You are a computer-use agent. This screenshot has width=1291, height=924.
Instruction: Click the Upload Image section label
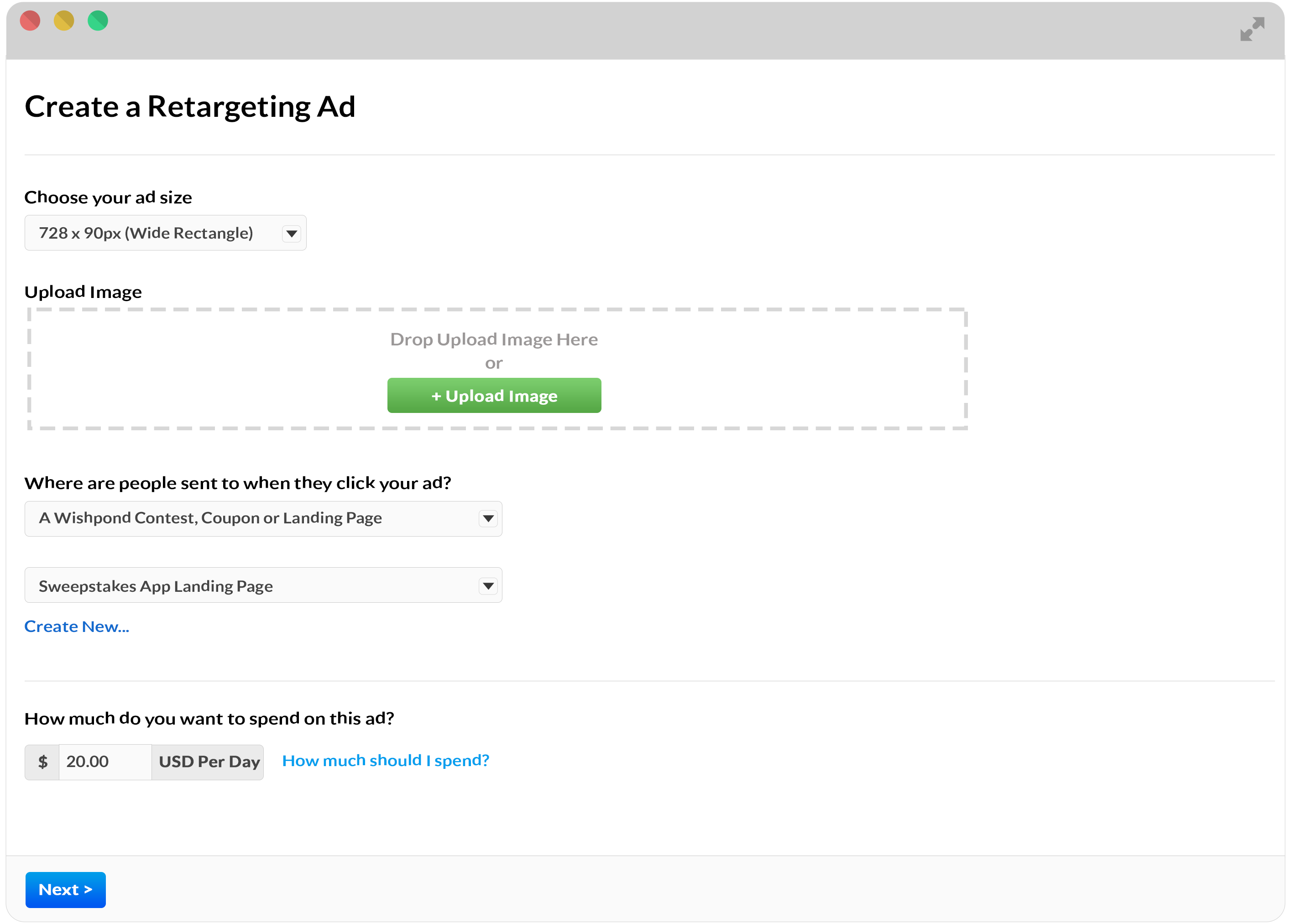[x=83, y=292]
